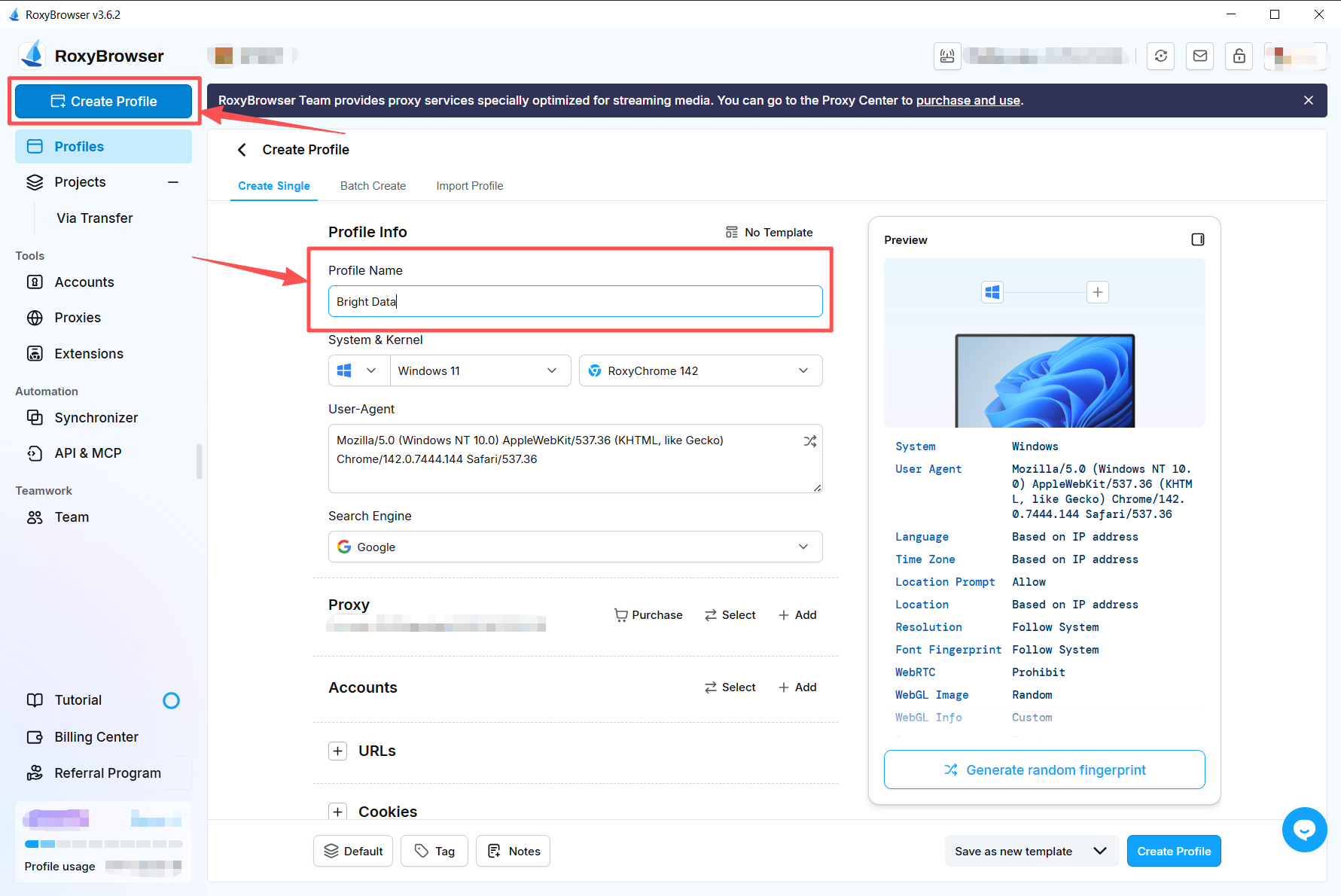The width and height of the screenshot is (1341, 896).
Task: Open the Windows 11 version dropdown
Action: point(479,370)
